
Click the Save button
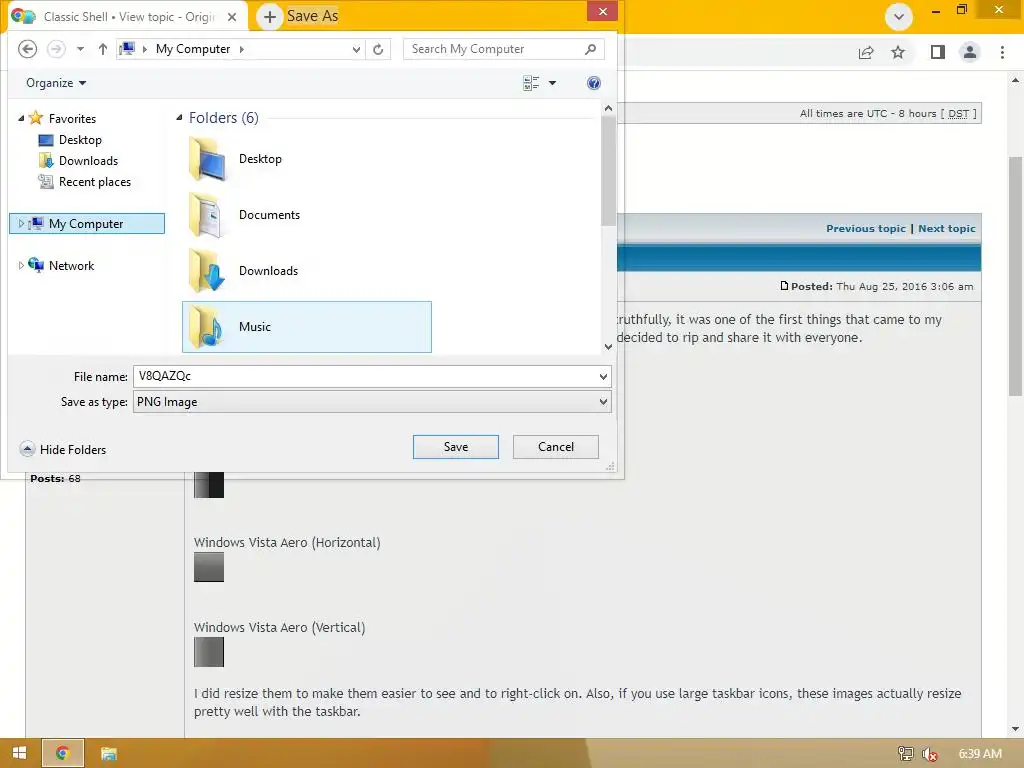tap(456, 447)
